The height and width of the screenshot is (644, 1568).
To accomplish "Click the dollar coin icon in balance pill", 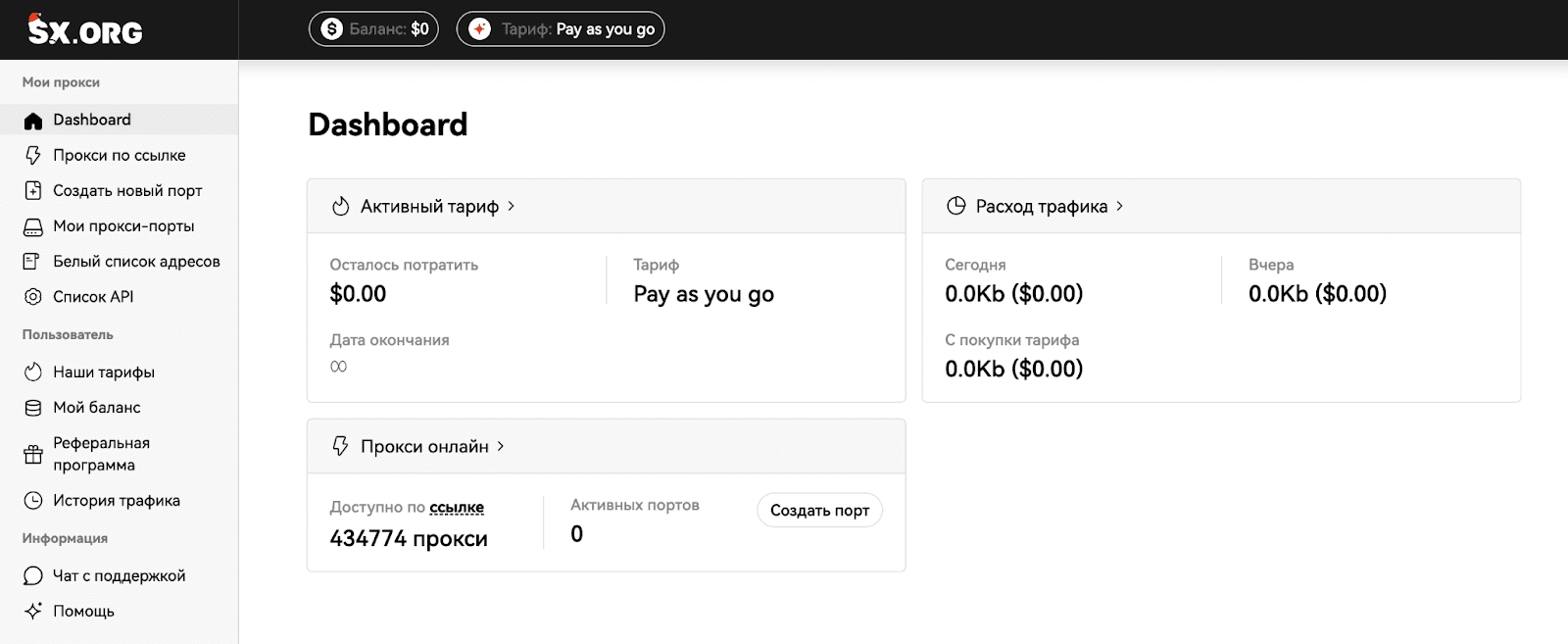I will click(x=332, y=29).
